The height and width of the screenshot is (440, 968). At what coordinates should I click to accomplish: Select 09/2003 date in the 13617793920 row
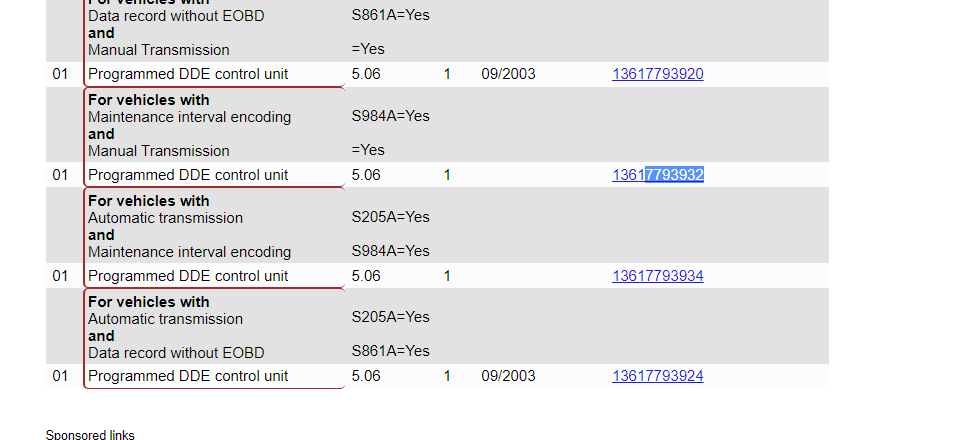tap(508, 74)
